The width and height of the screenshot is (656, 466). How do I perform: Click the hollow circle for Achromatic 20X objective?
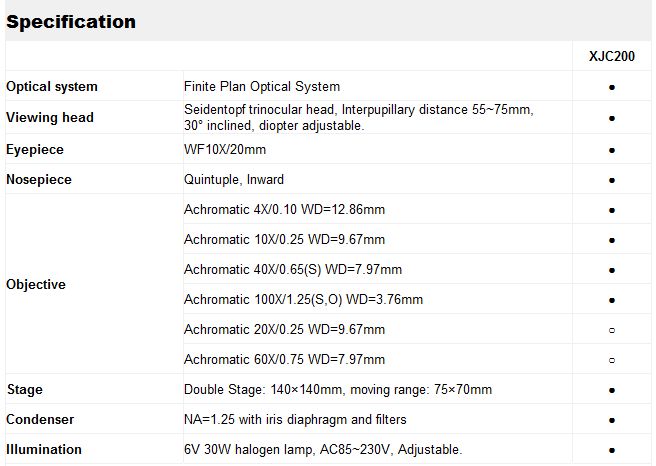(x=612, y=330)
